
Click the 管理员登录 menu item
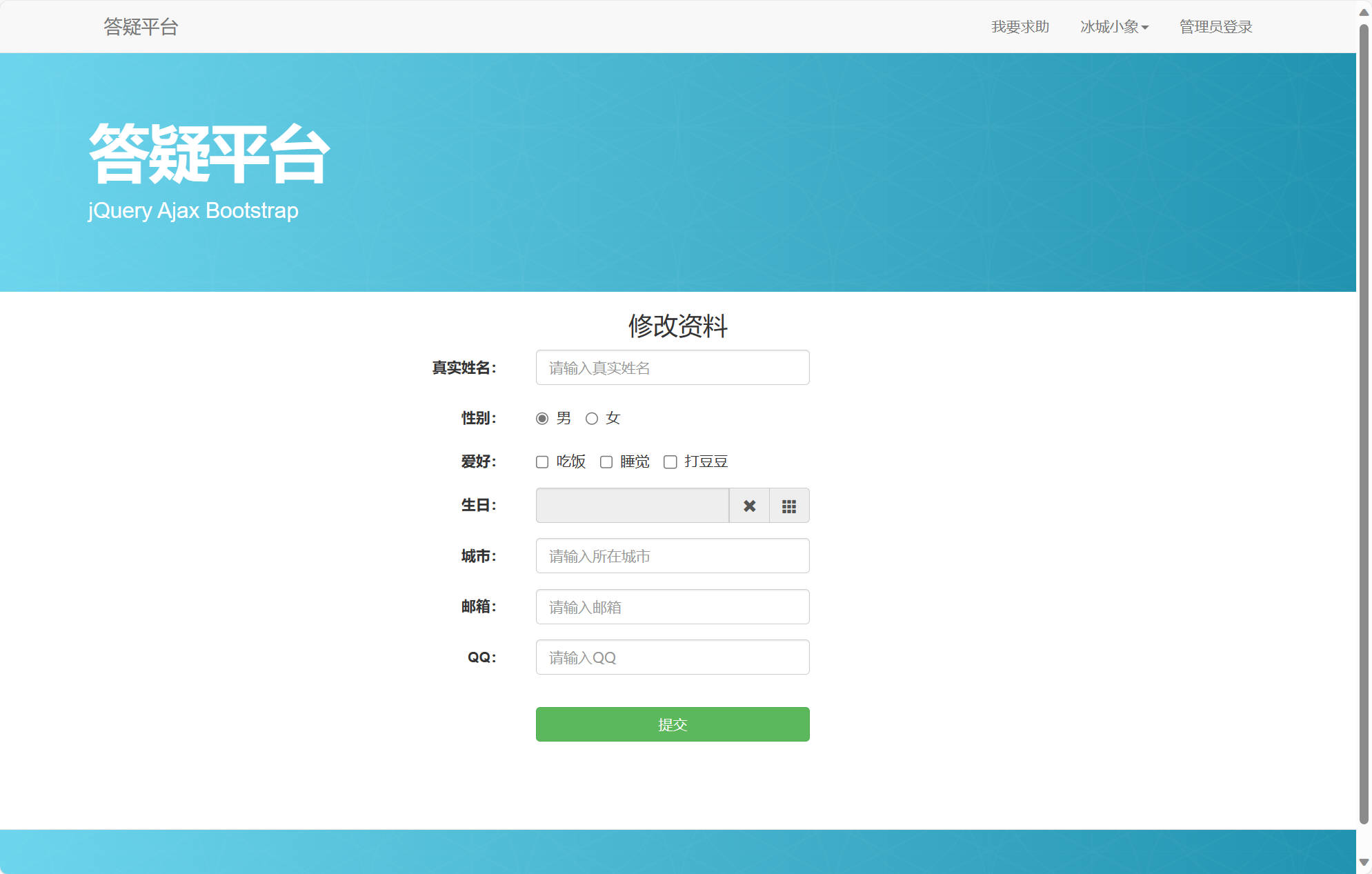click(x=1215, y=27)
